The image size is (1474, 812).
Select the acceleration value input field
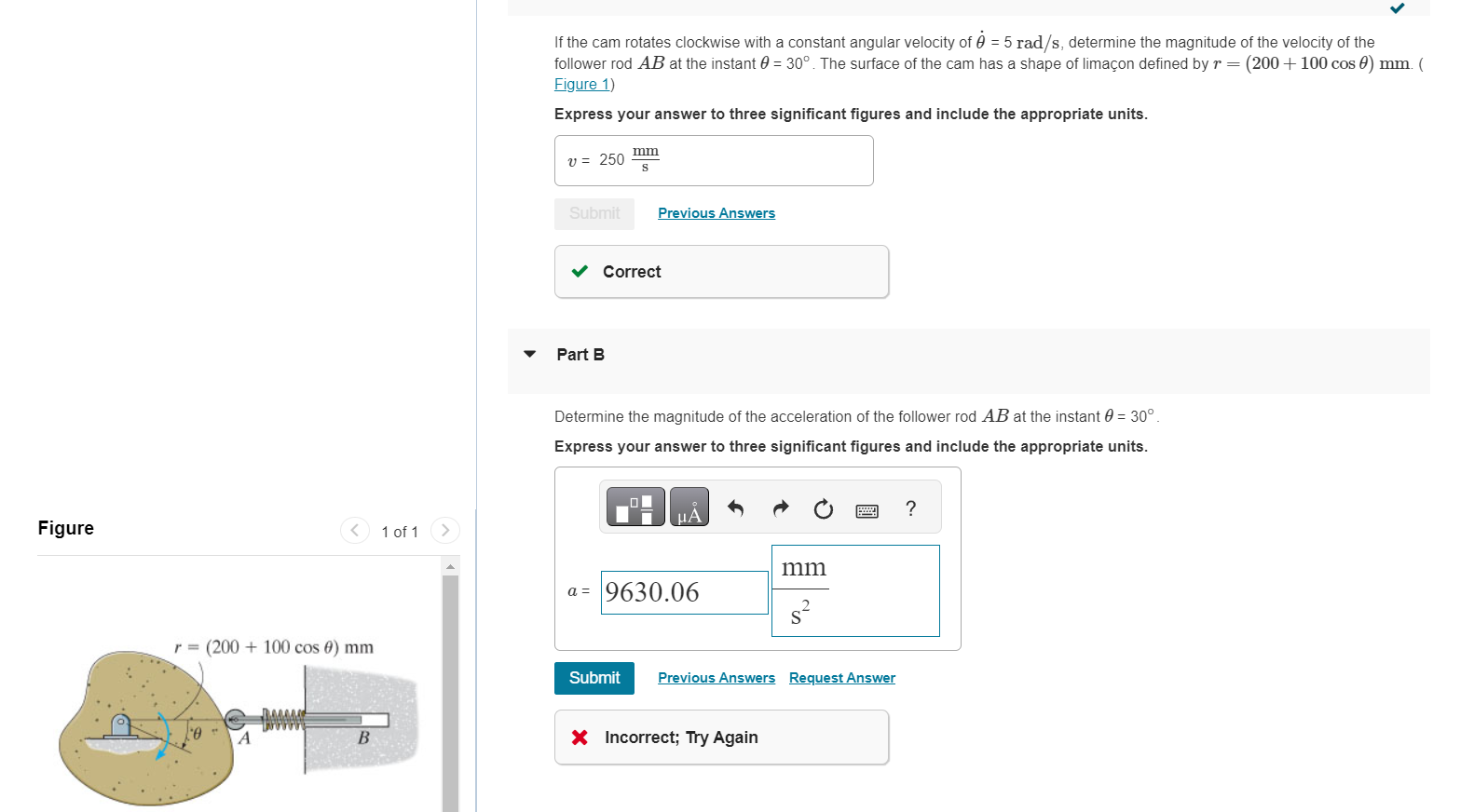tap(683, 592)
